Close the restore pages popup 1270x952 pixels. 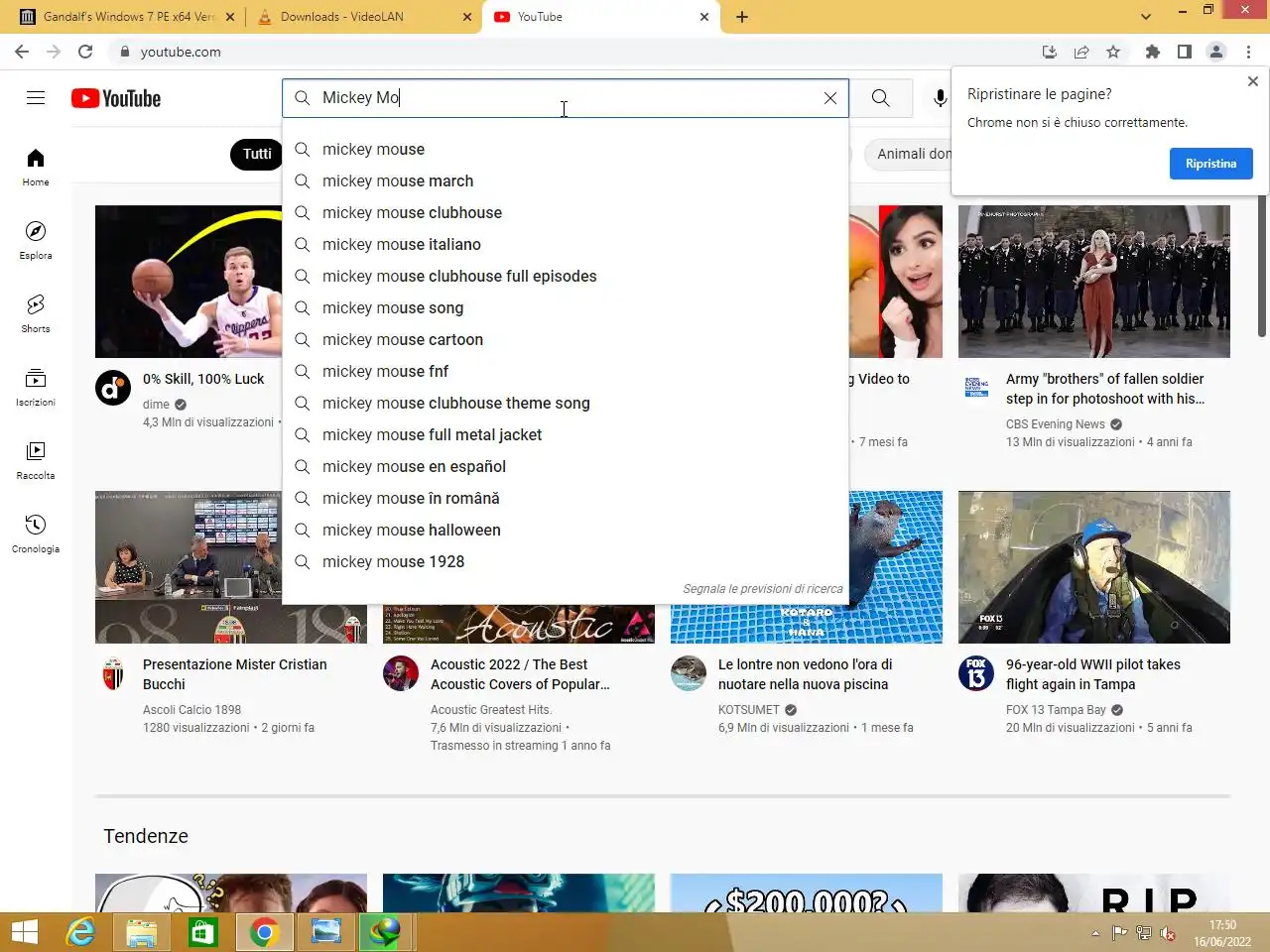coord(1253,81)
